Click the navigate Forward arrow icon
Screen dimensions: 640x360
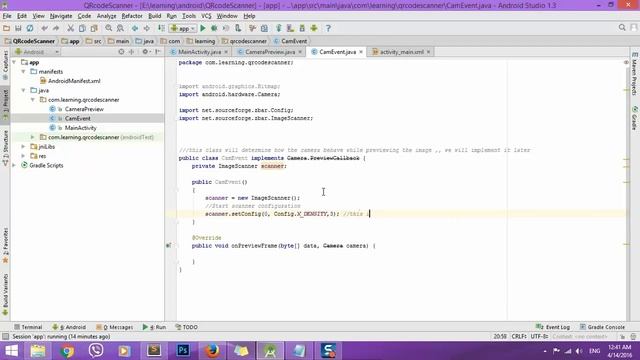146,28
